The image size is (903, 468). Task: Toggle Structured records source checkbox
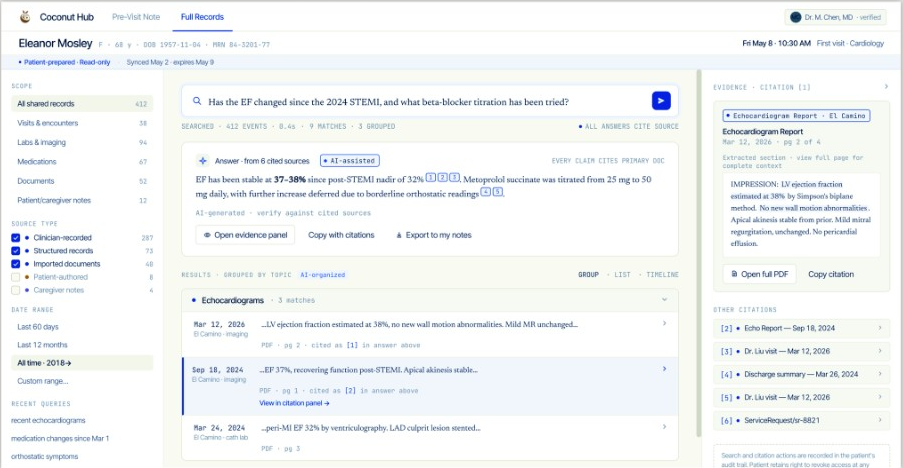pos(16,251)
